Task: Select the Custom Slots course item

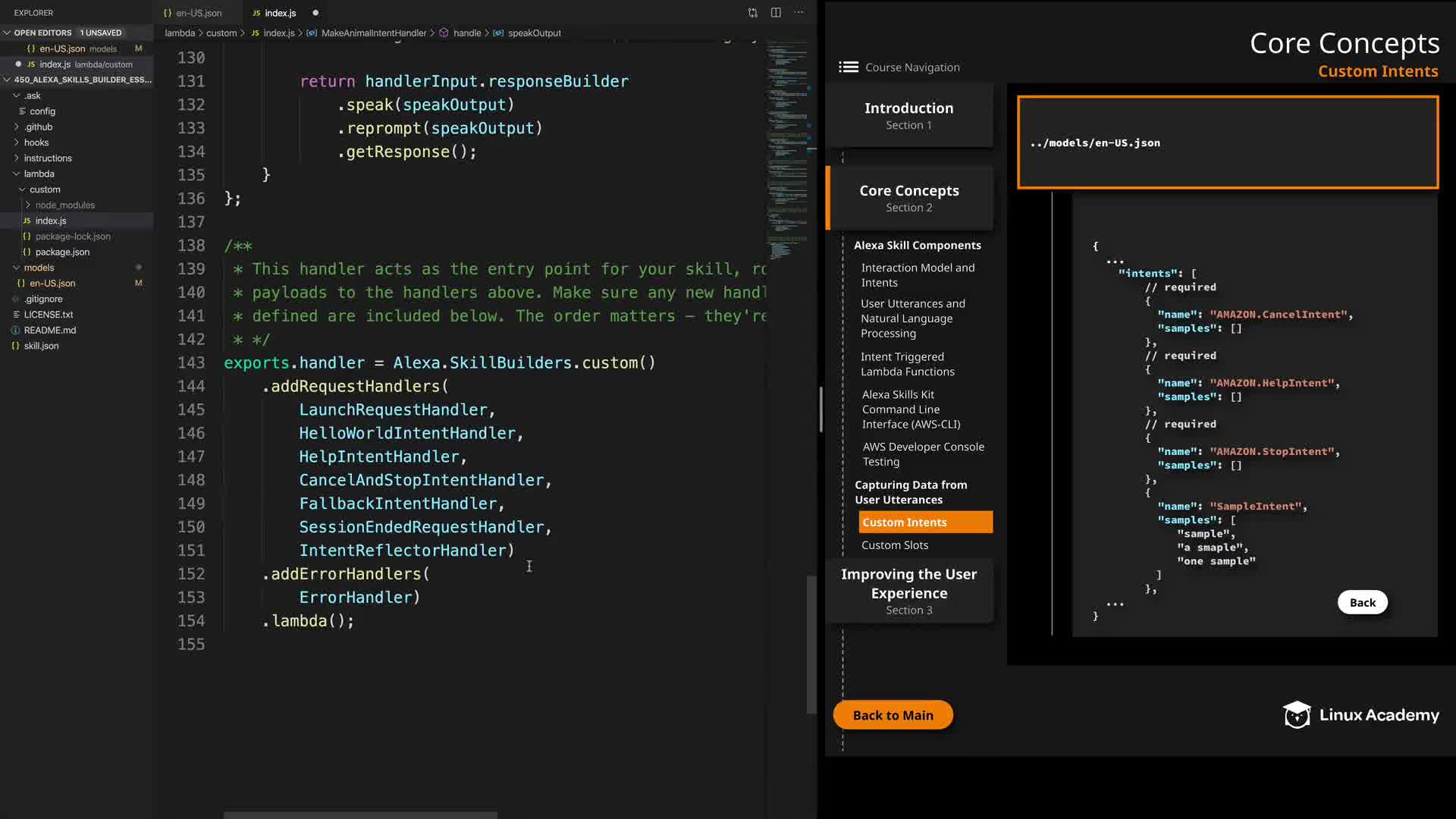Action: click(x=894, y=545)
